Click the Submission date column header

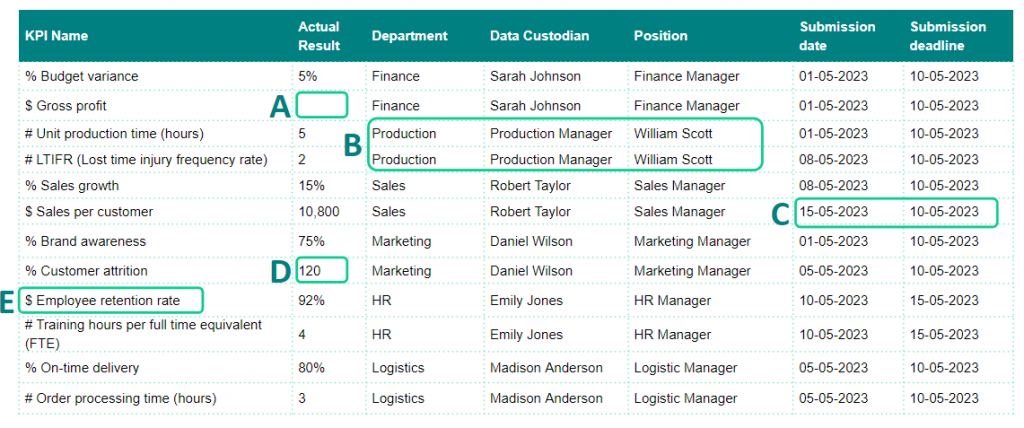[x=837, y=36]
